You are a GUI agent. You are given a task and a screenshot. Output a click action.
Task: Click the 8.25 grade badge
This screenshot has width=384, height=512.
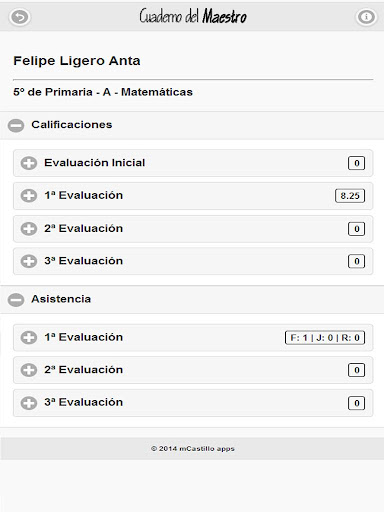(350, 196)
